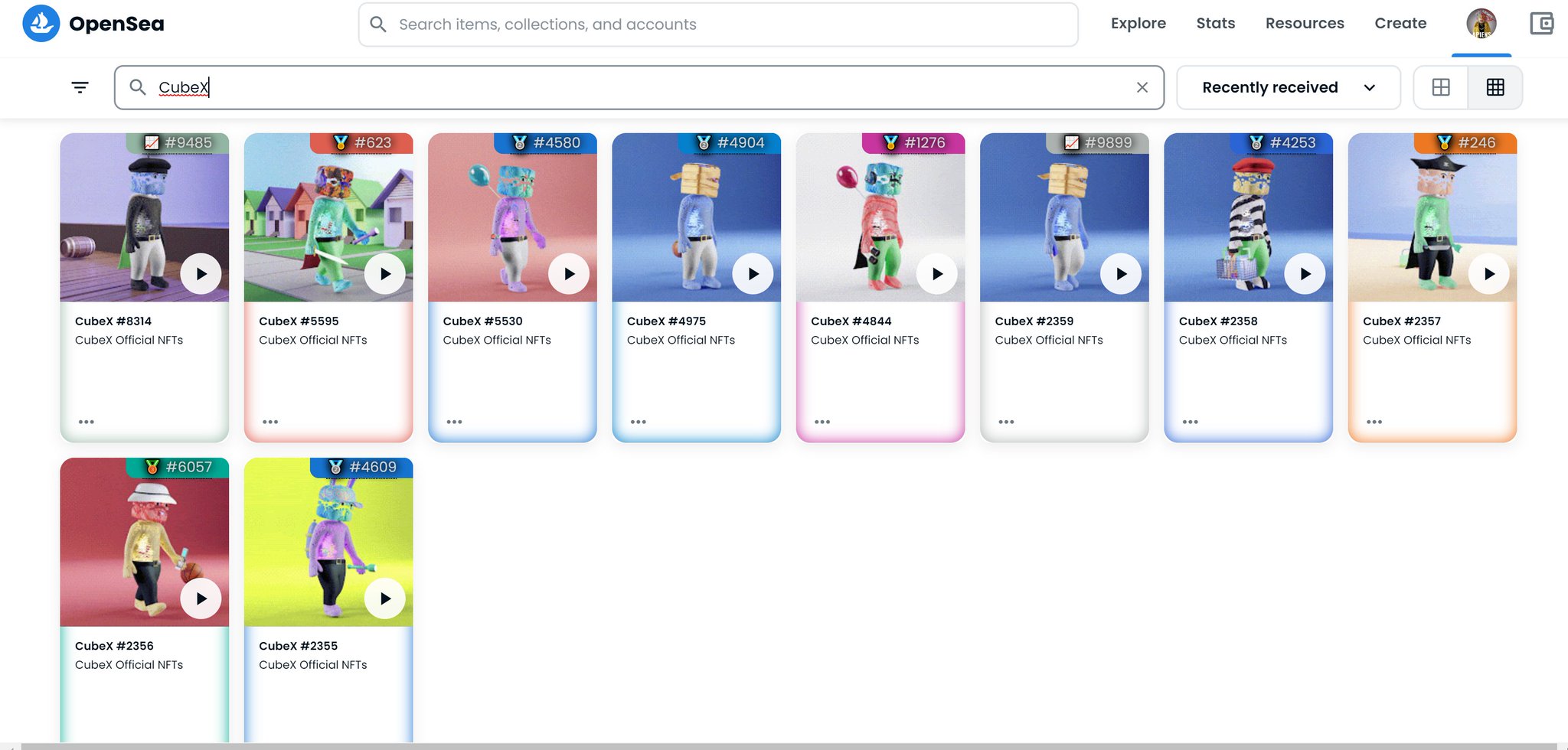
Task: Open the CubeX #4844 item title
Action: tap(851, 321)
